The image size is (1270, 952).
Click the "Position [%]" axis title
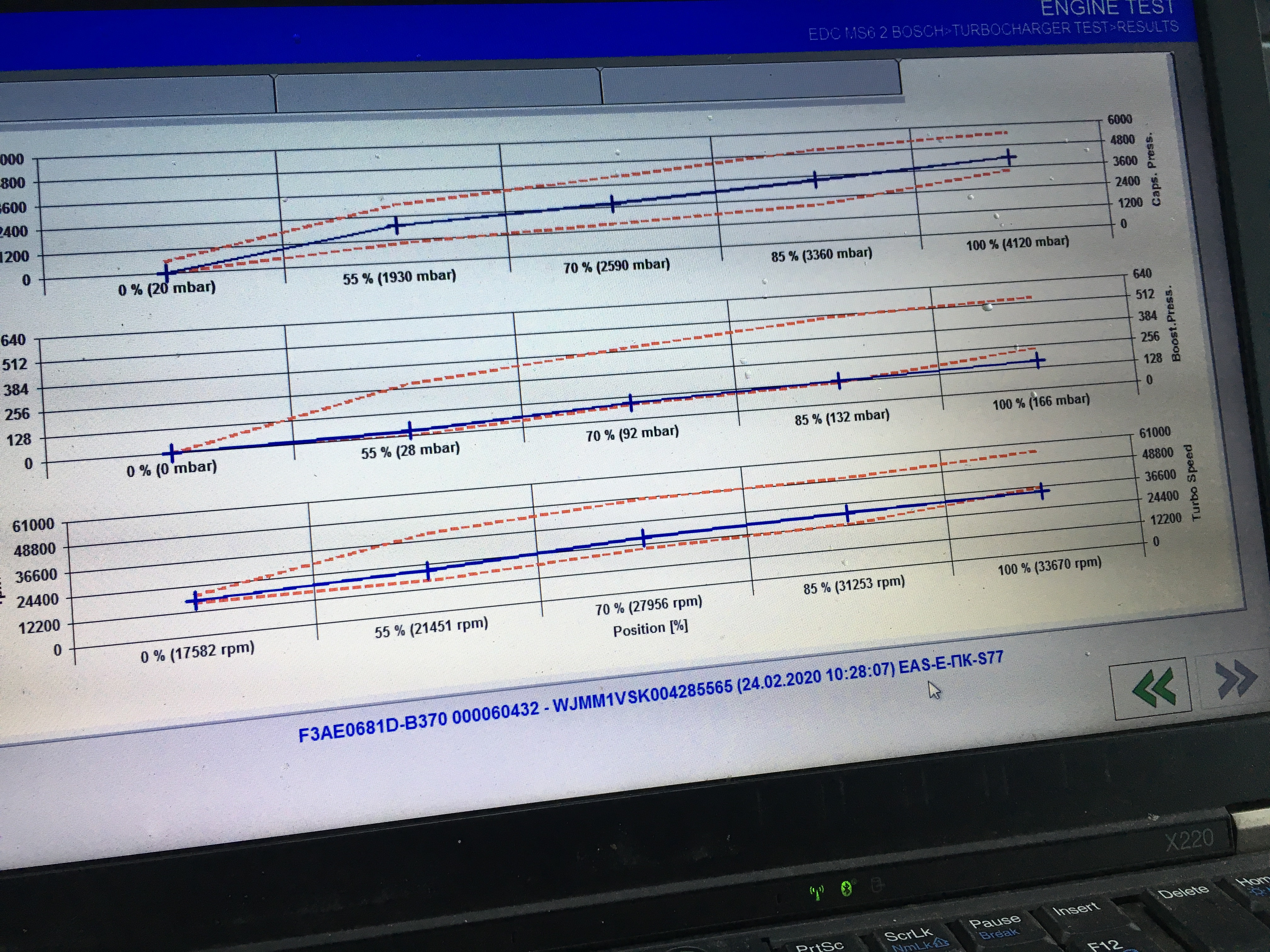650,628
